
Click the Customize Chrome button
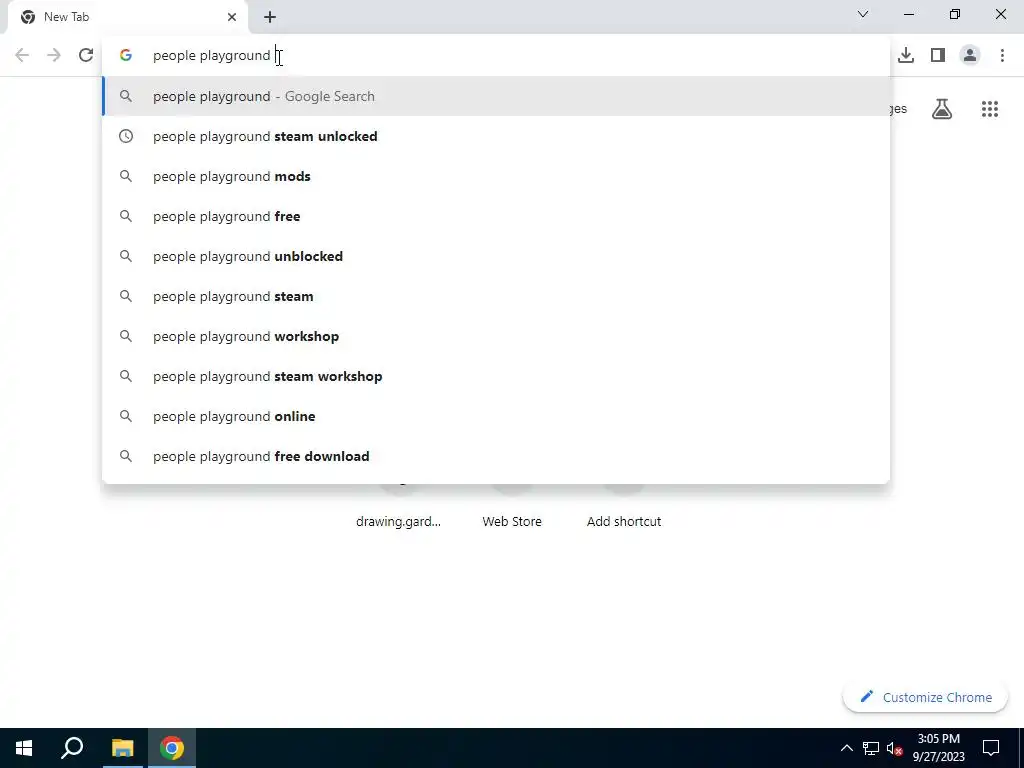click(925, 697)
